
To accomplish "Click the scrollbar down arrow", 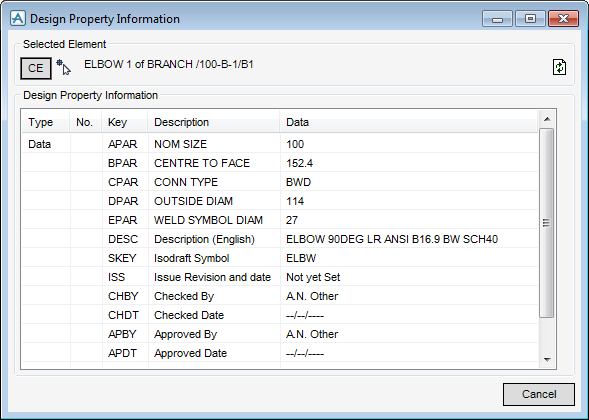I will tap(547, 360).
